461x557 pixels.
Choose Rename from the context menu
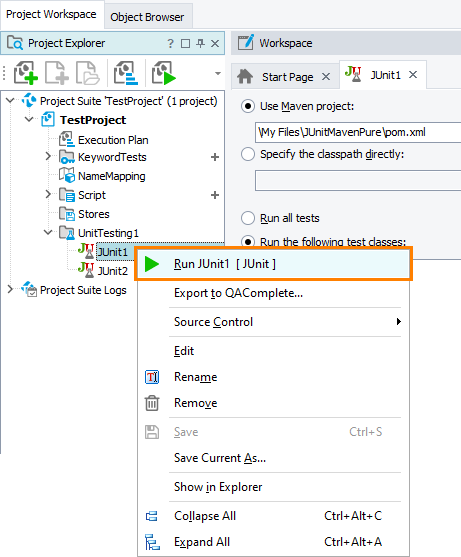pos(273,377)
